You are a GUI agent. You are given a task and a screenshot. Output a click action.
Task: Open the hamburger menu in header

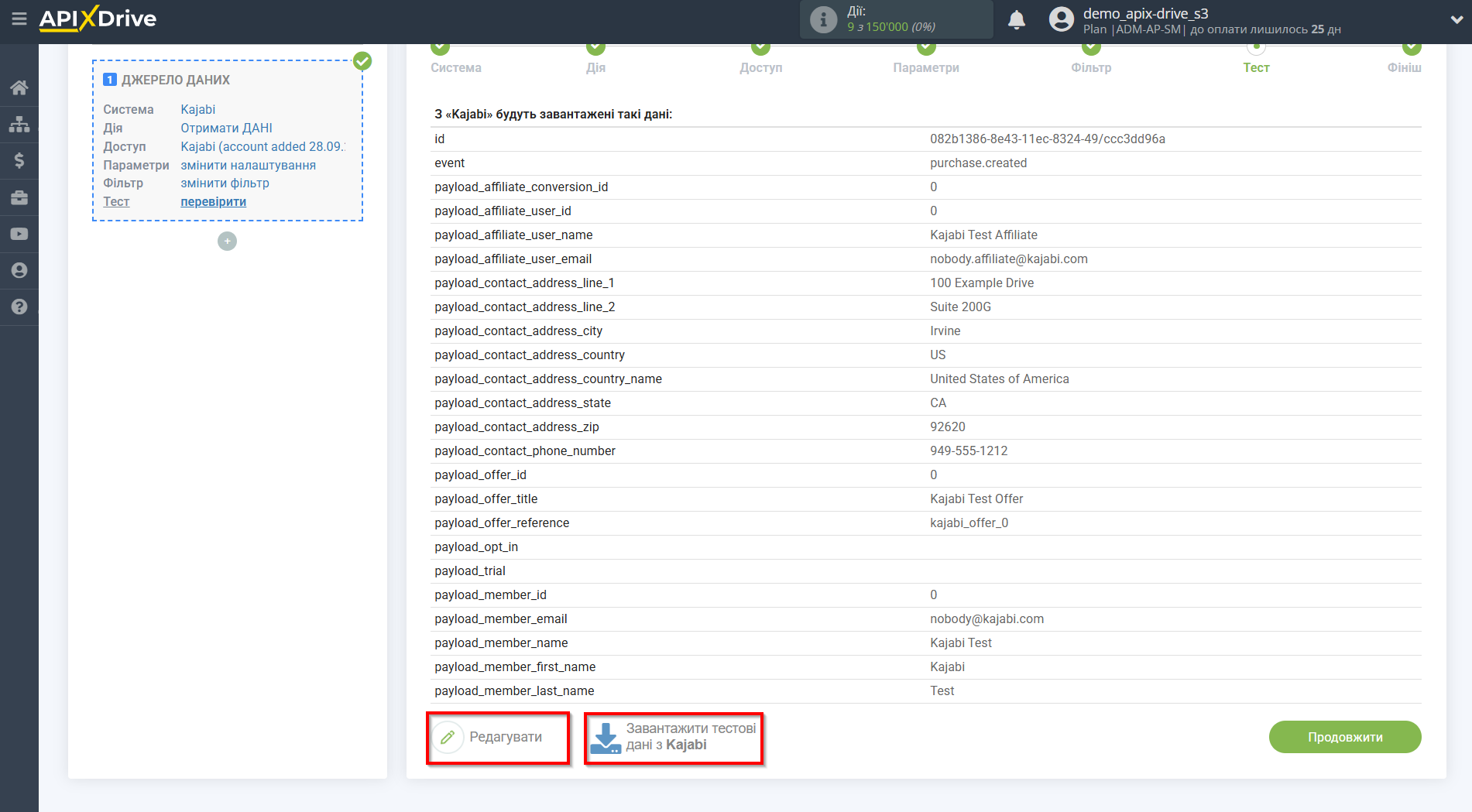pos(19,19)
